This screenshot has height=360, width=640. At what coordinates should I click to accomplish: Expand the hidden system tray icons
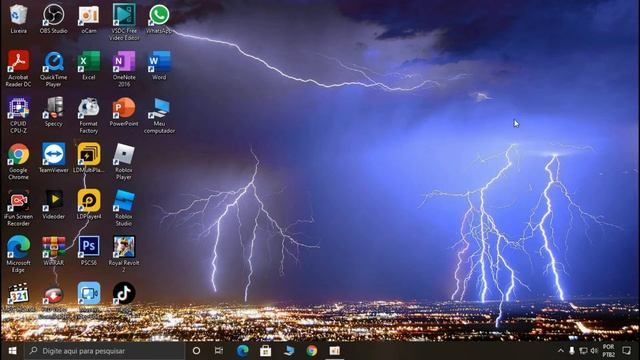[x=560, y=351]
